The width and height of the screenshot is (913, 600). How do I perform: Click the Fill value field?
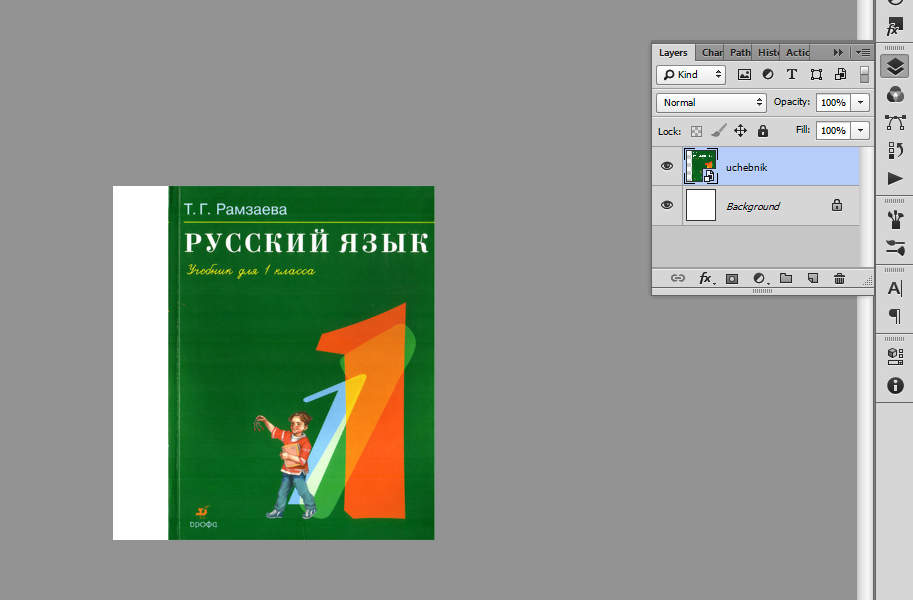[833, 130]
